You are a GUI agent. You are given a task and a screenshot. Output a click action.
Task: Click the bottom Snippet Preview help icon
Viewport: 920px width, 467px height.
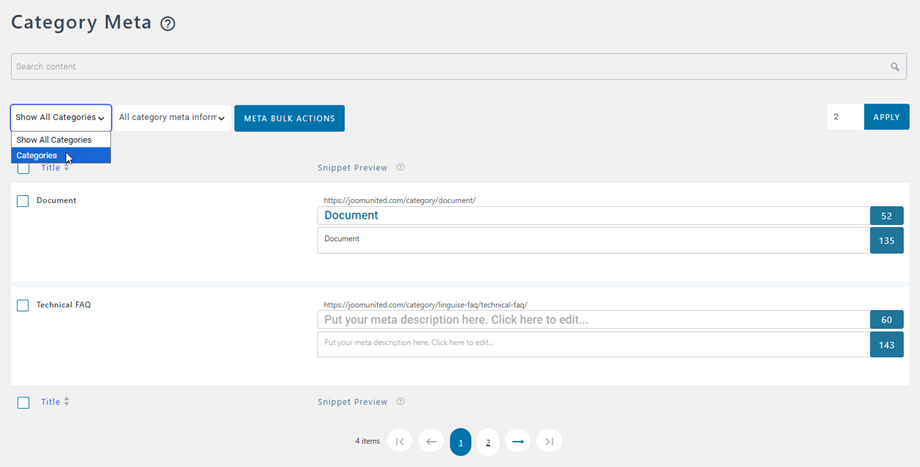click(401, 402)
